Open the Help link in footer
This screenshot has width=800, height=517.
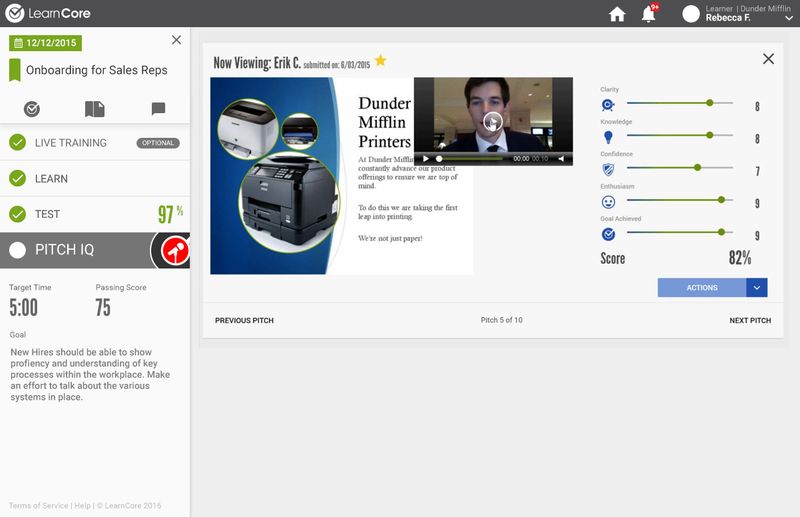click(82, 506)
